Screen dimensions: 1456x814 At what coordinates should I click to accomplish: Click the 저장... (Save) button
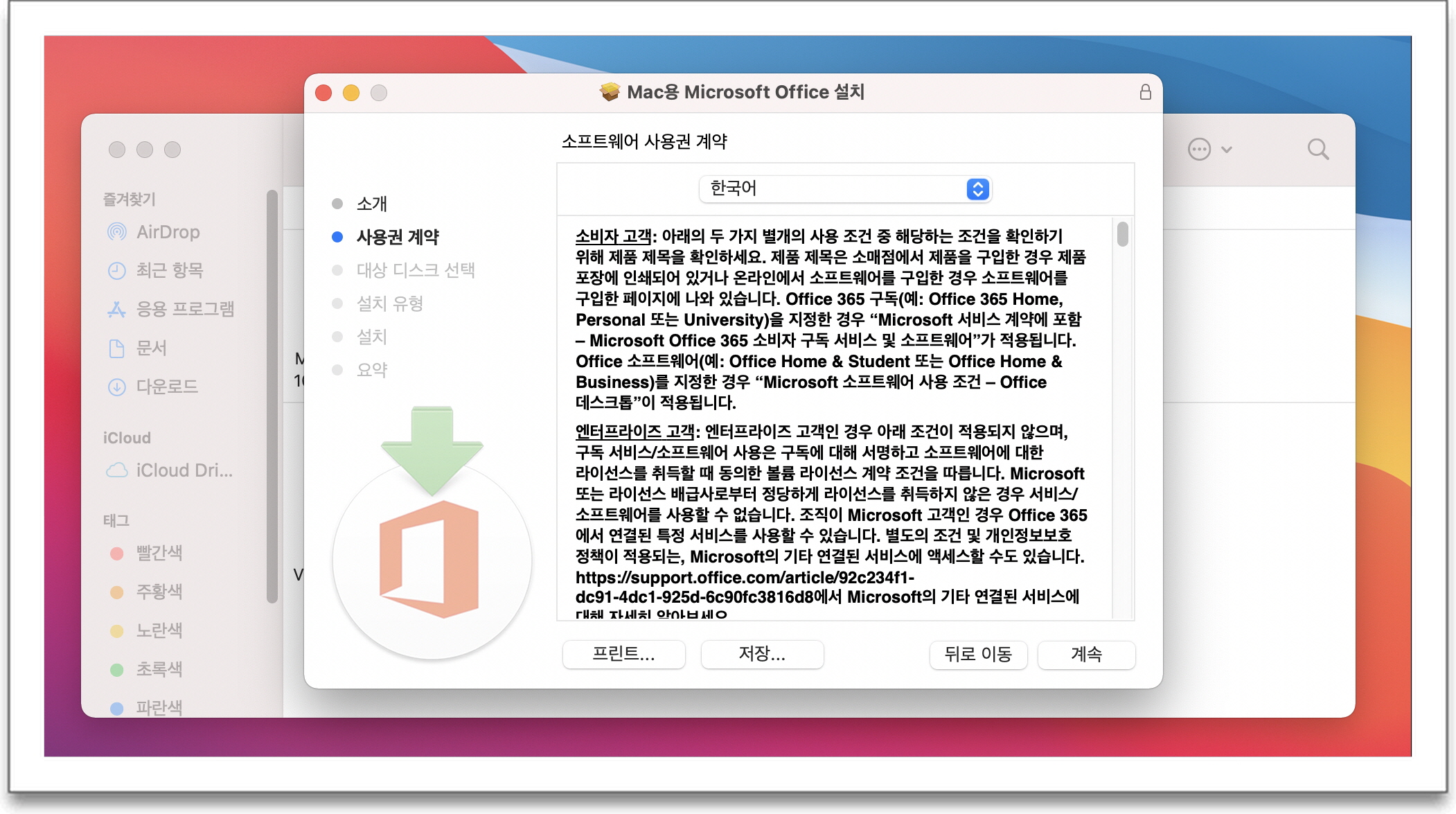(762, 654)
